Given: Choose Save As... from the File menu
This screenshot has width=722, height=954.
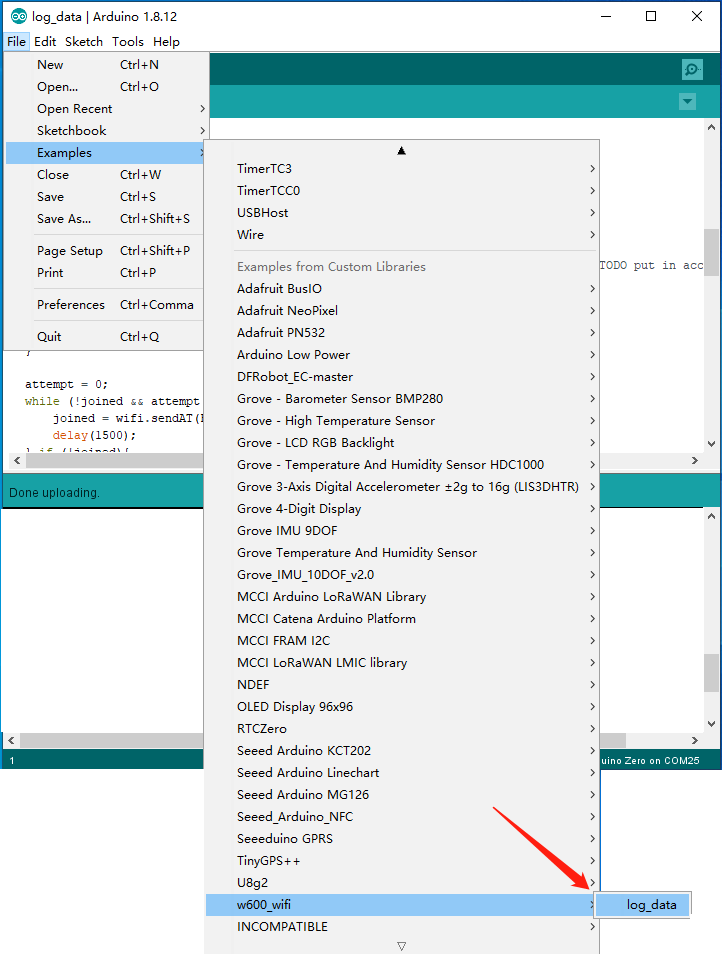Looking at the screenshot, I should click(x=105, y=218).
